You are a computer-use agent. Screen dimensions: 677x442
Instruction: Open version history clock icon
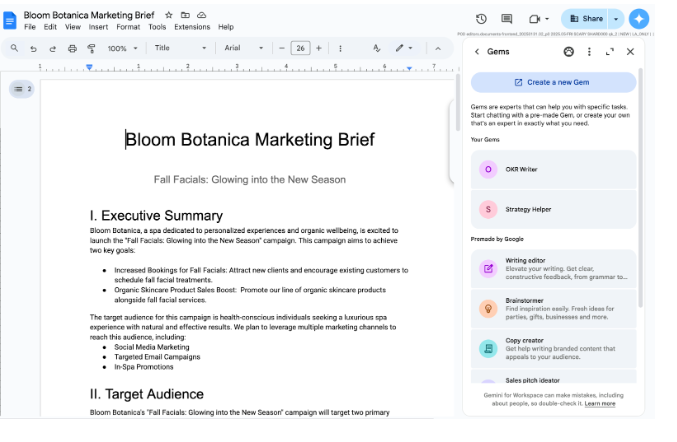[481, 19]
